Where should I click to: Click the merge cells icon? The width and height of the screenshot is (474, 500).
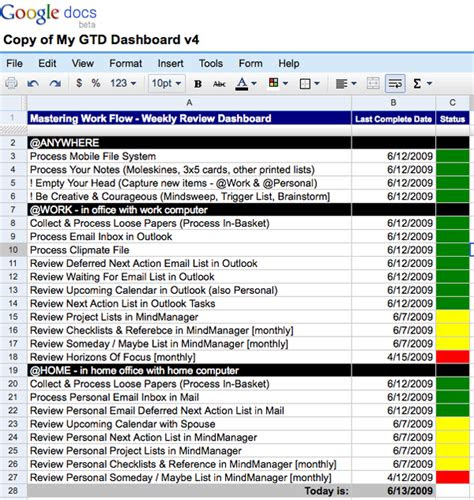pyautogui.click(x=373, y=83)
